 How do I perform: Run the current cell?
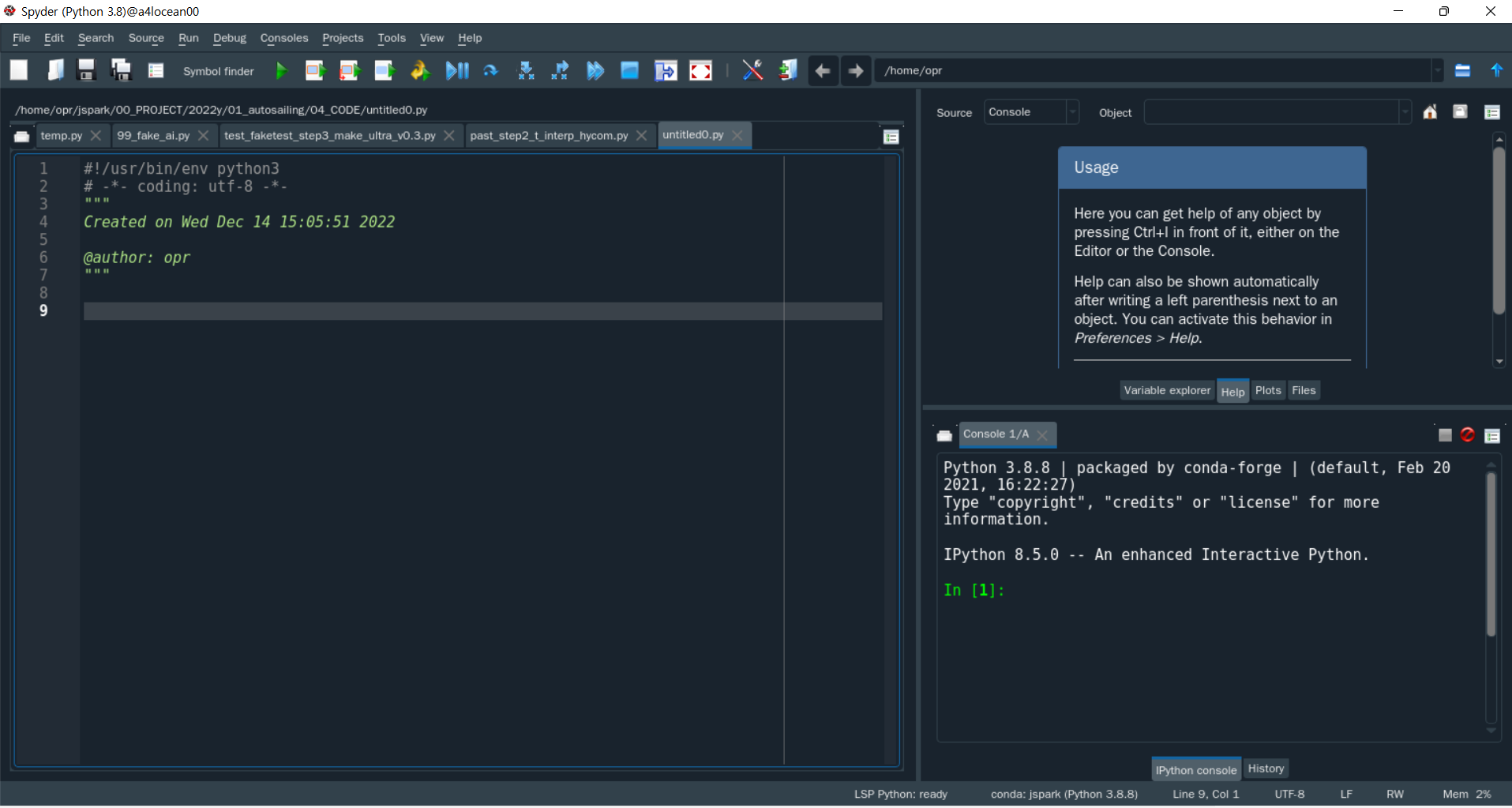coord(316,71)
